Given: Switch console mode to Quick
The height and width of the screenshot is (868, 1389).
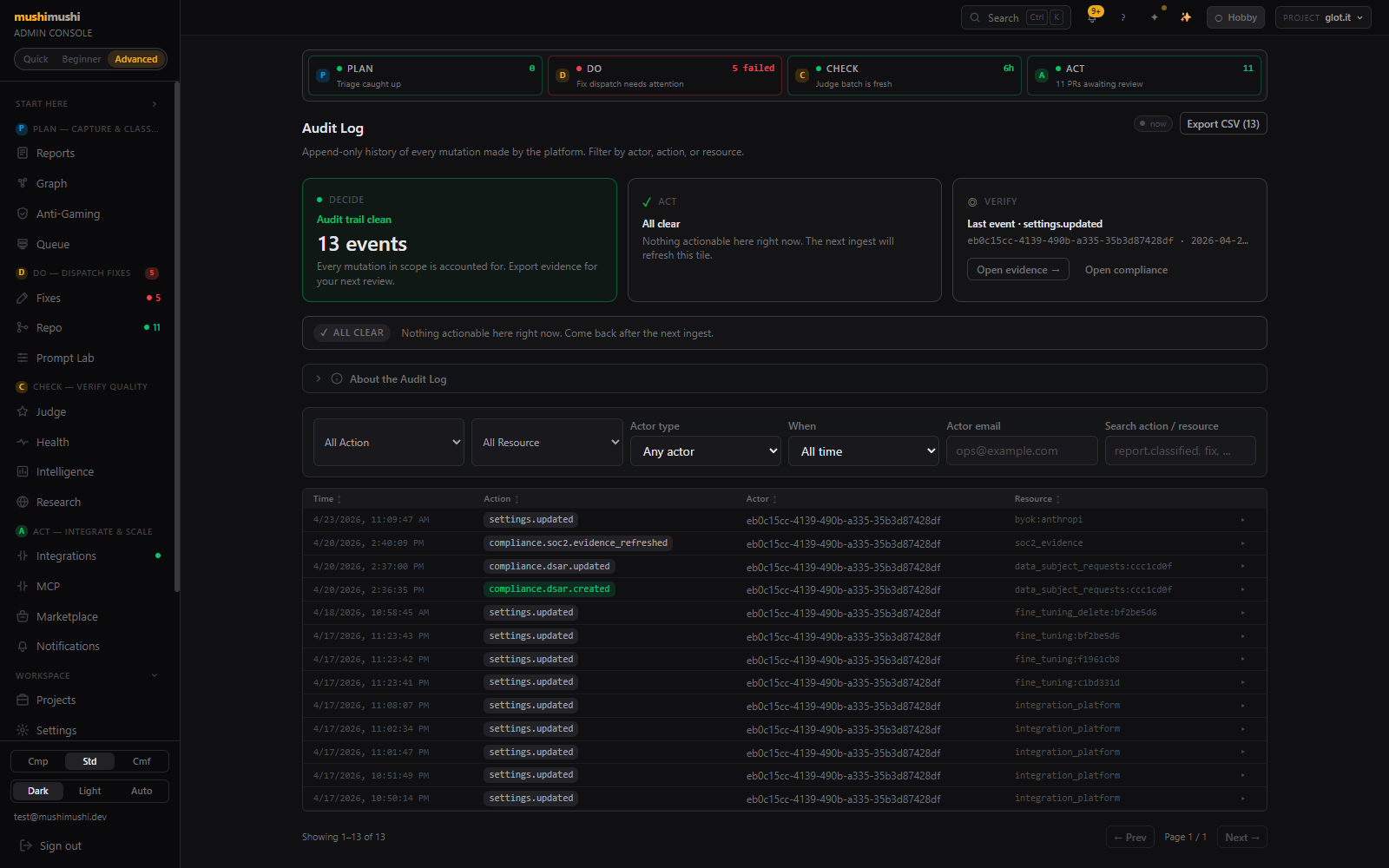Looking at the screenshot, I should [x=36, y=59].
